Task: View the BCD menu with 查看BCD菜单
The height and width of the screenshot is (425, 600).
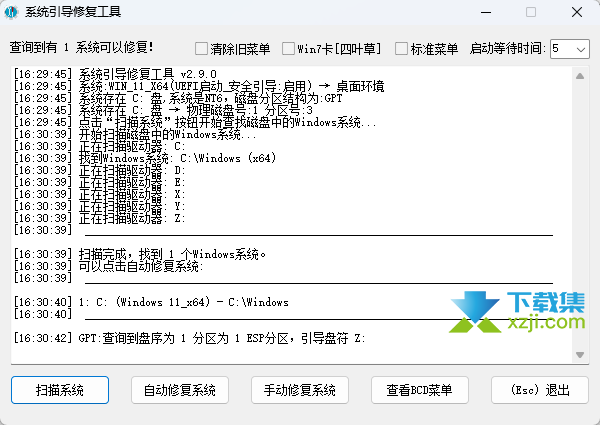Action: [419, 389]
